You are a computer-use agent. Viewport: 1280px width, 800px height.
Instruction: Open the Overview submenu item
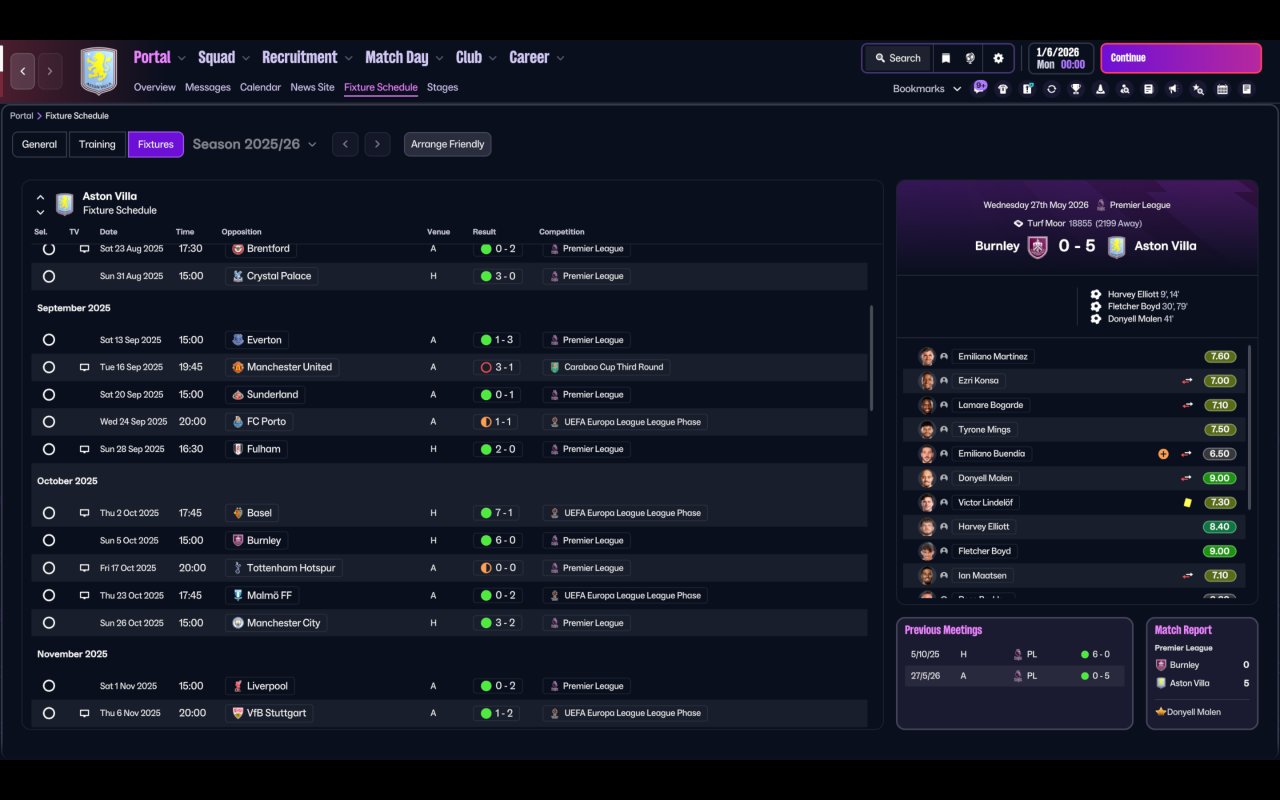(155, 87)
